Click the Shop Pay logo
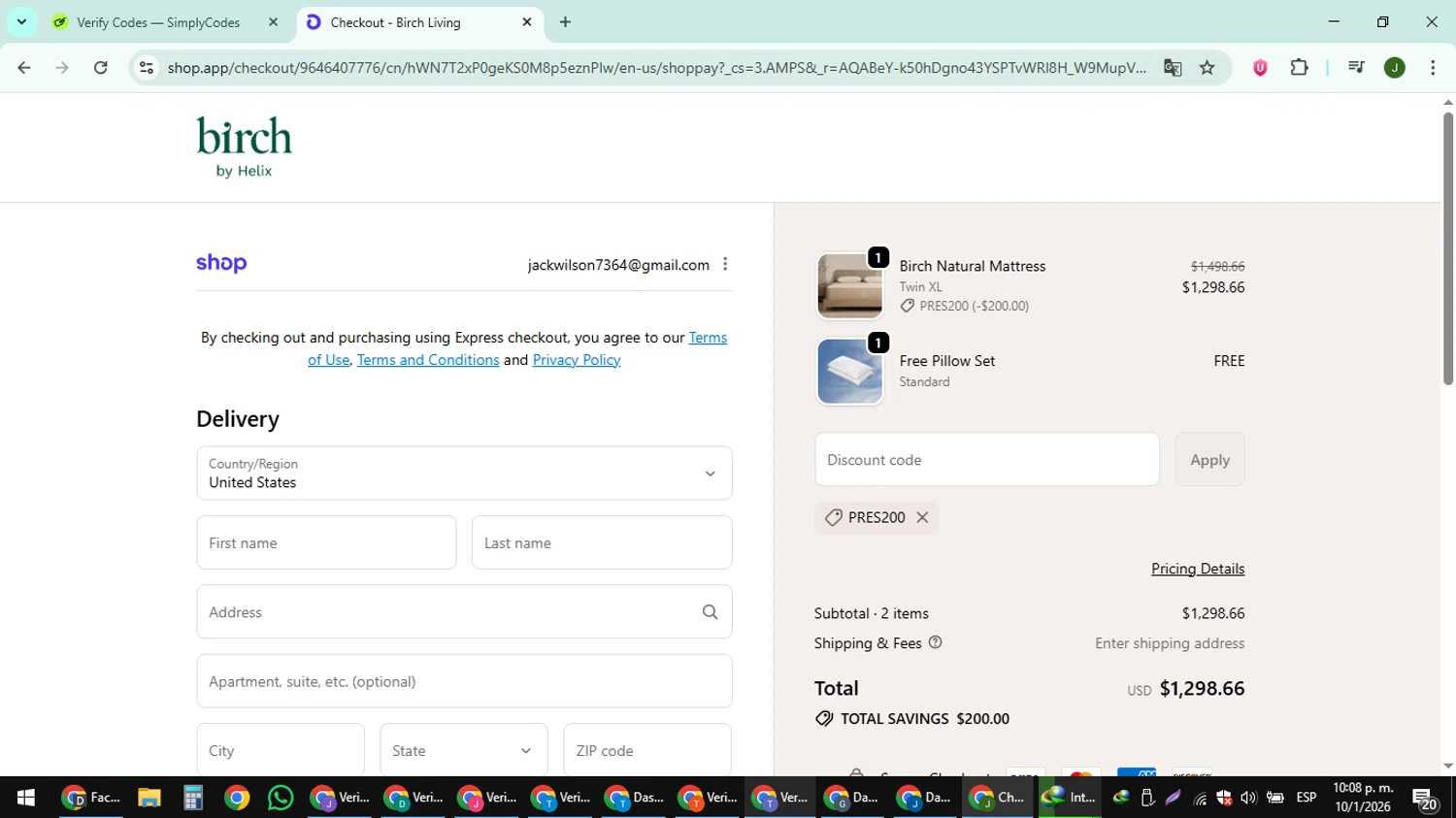The width and height of the screenshot is (1456, 818). pyautogui.click(x=221, y=263)
